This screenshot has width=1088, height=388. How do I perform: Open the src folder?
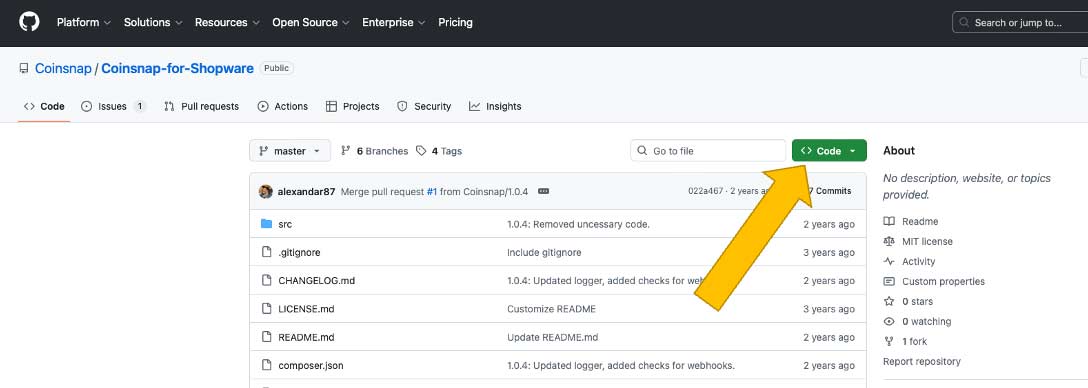click(285, 224)
